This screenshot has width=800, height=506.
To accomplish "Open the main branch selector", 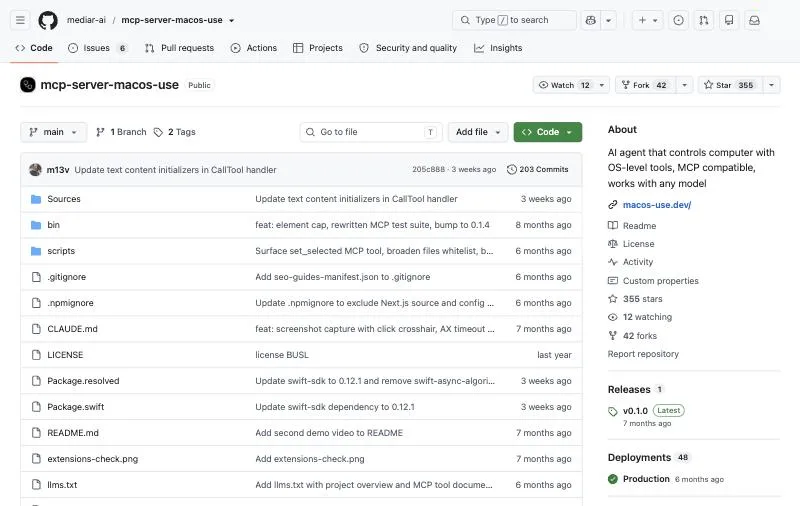I will [53, 132].
